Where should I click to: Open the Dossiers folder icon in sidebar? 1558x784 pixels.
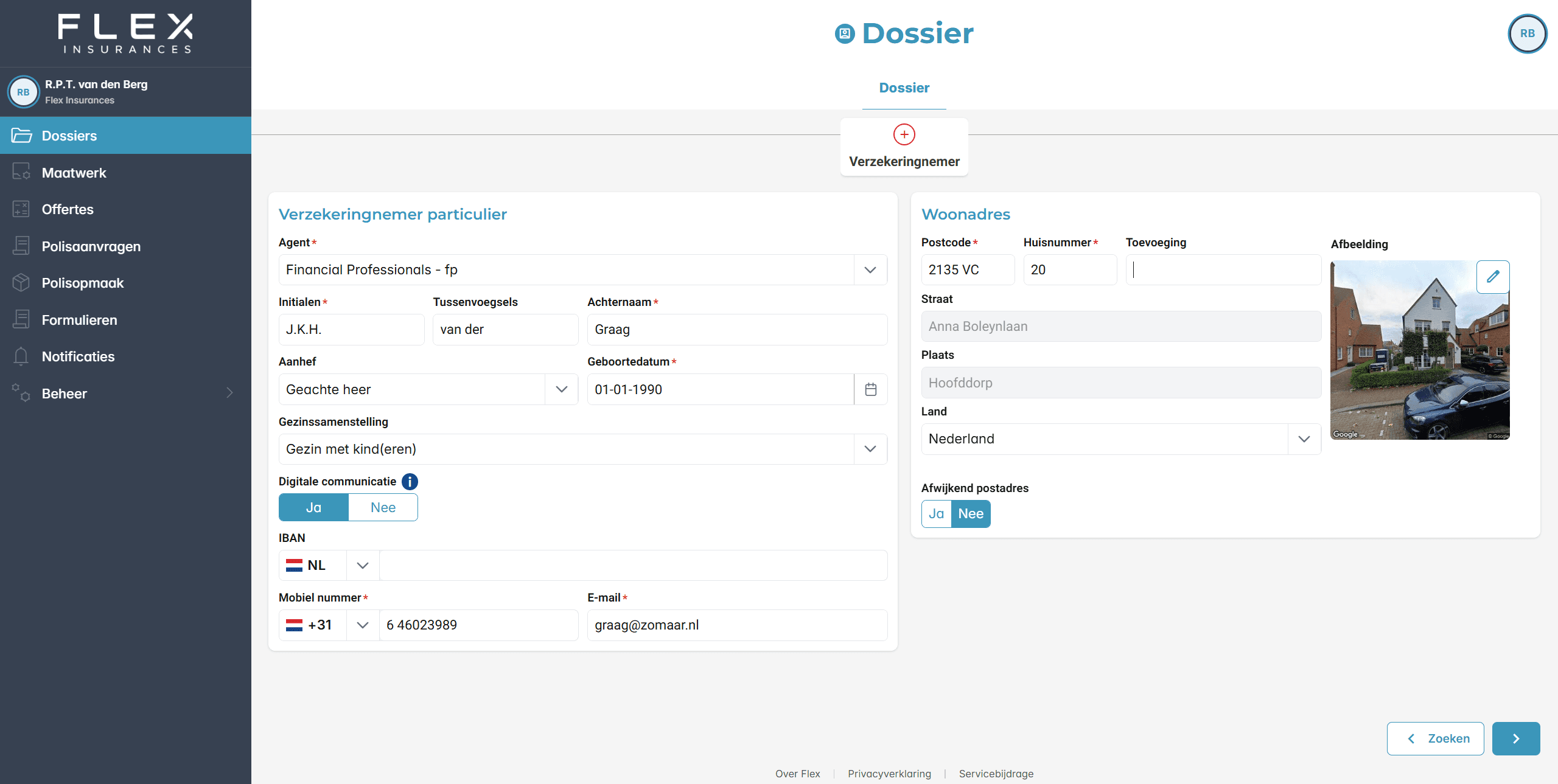[21, 136]
